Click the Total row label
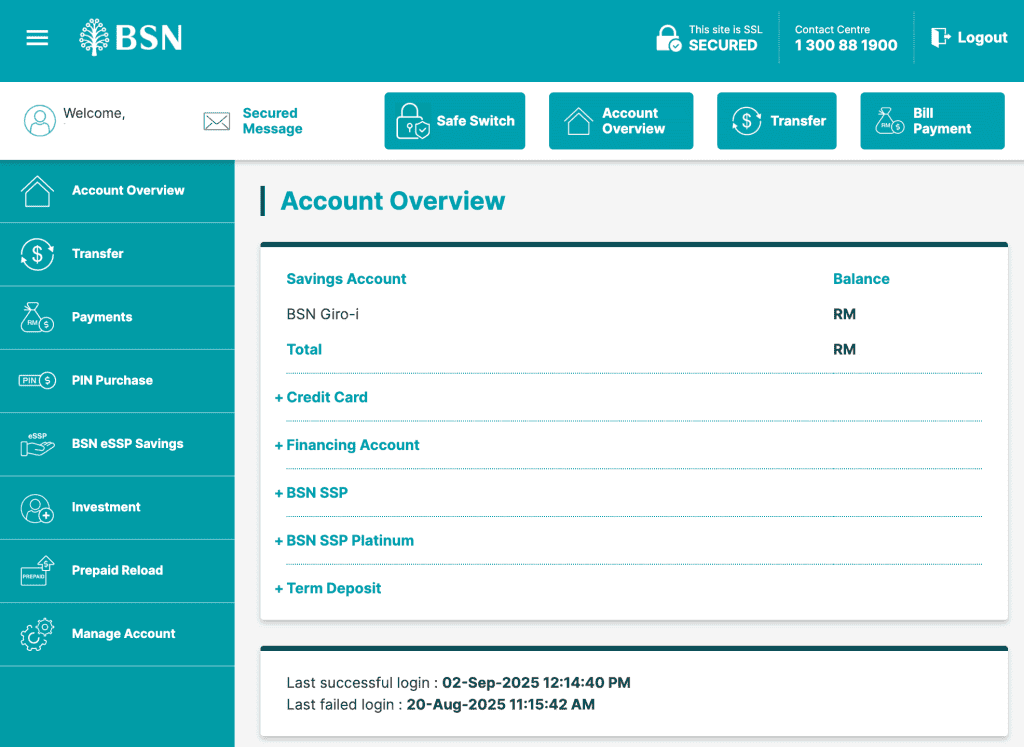Screen dimensions: 1024x747 [304, 349]
